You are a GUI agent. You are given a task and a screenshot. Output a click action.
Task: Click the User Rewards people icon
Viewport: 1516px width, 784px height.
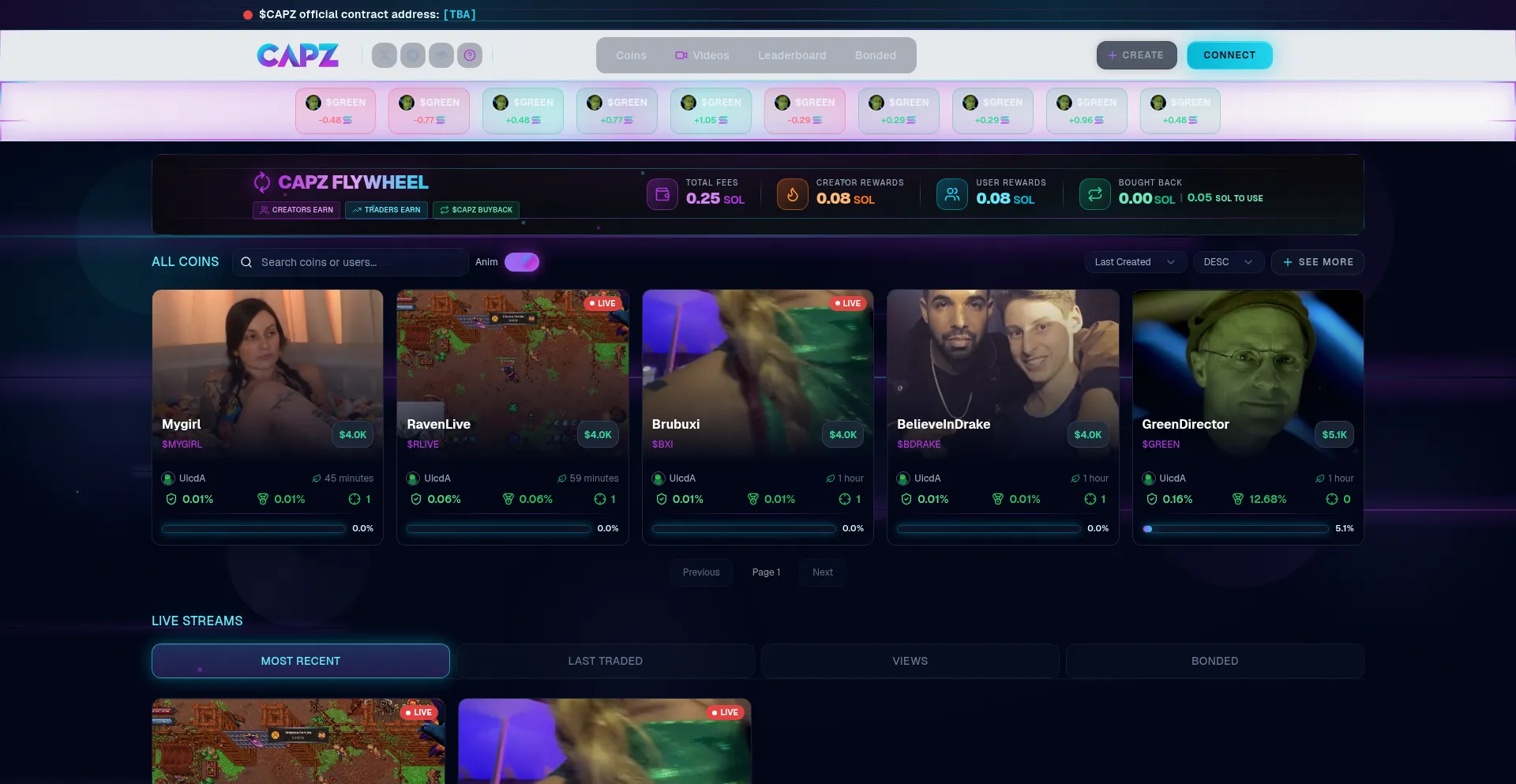[952, 194]
